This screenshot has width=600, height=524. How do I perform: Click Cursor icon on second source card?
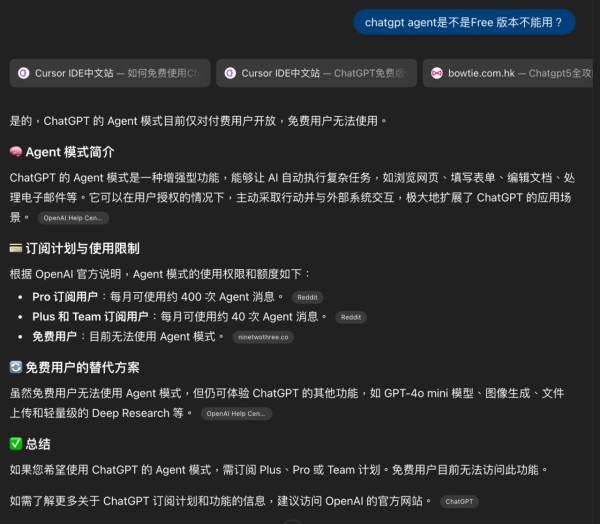(230, 73)
